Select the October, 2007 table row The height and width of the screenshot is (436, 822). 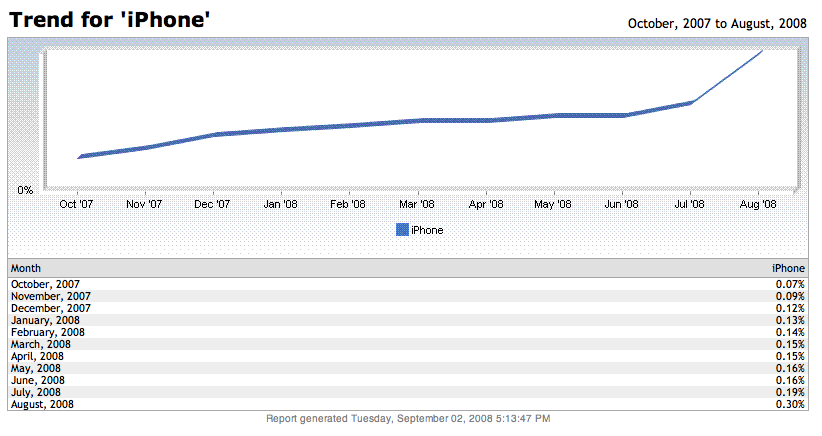(408, 284)
